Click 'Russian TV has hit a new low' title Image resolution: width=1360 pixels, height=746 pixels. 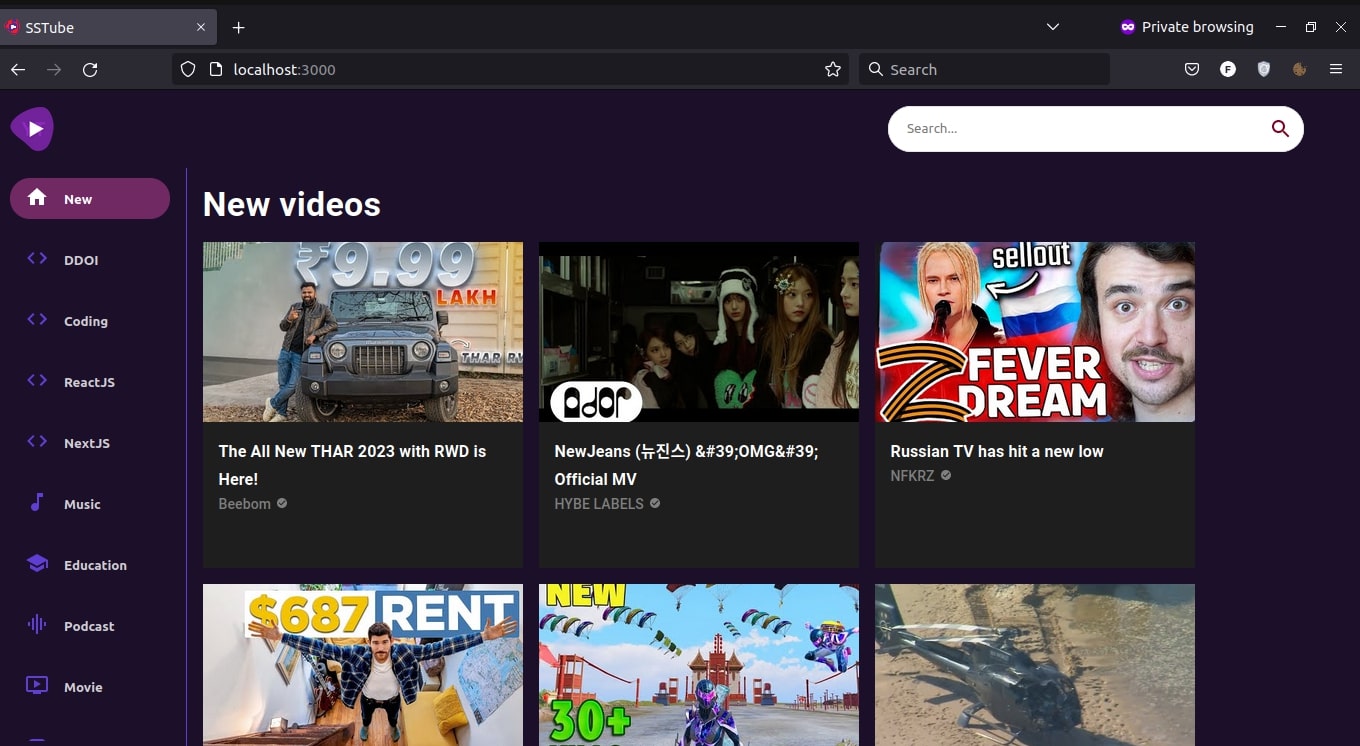pos(997,452)
